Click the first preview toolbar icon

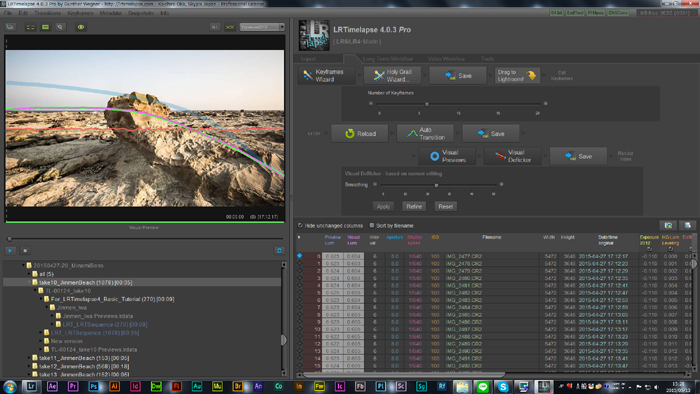(10, 27)
